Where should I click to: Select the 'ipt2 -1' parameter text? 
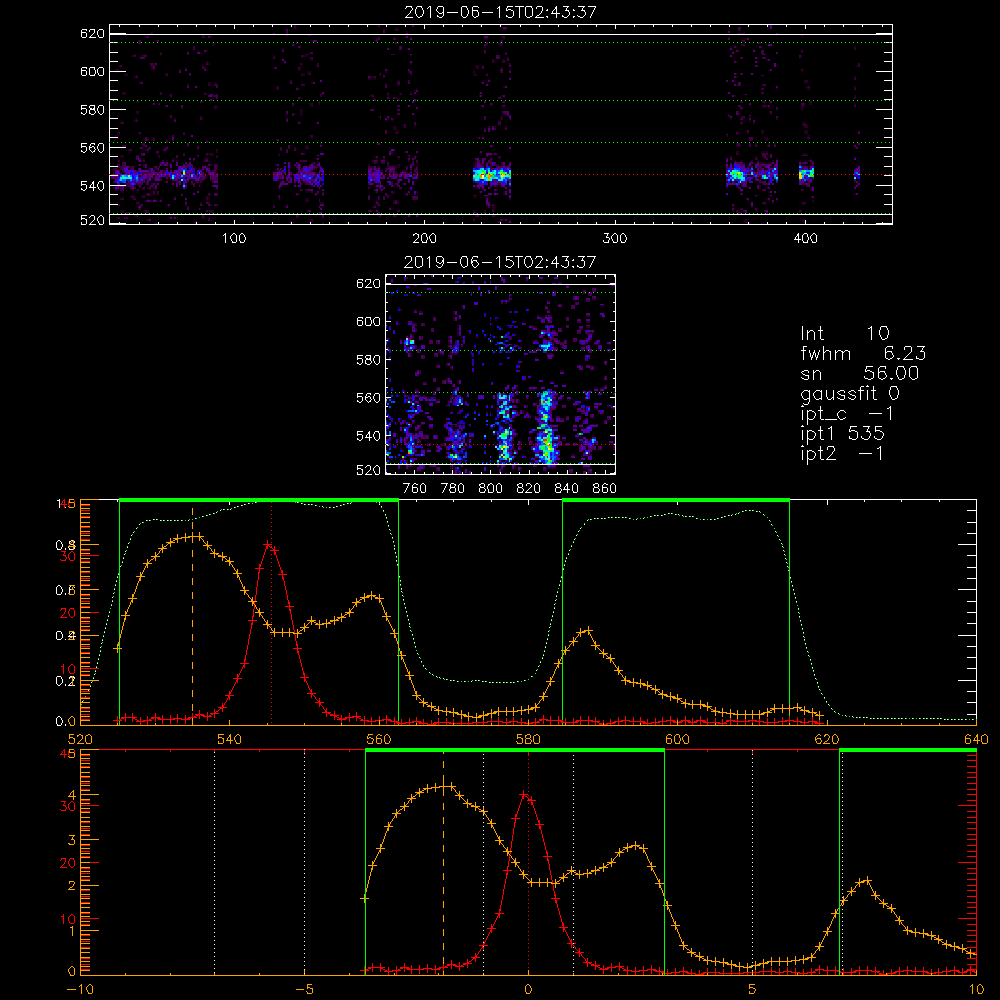pos(842,453)
